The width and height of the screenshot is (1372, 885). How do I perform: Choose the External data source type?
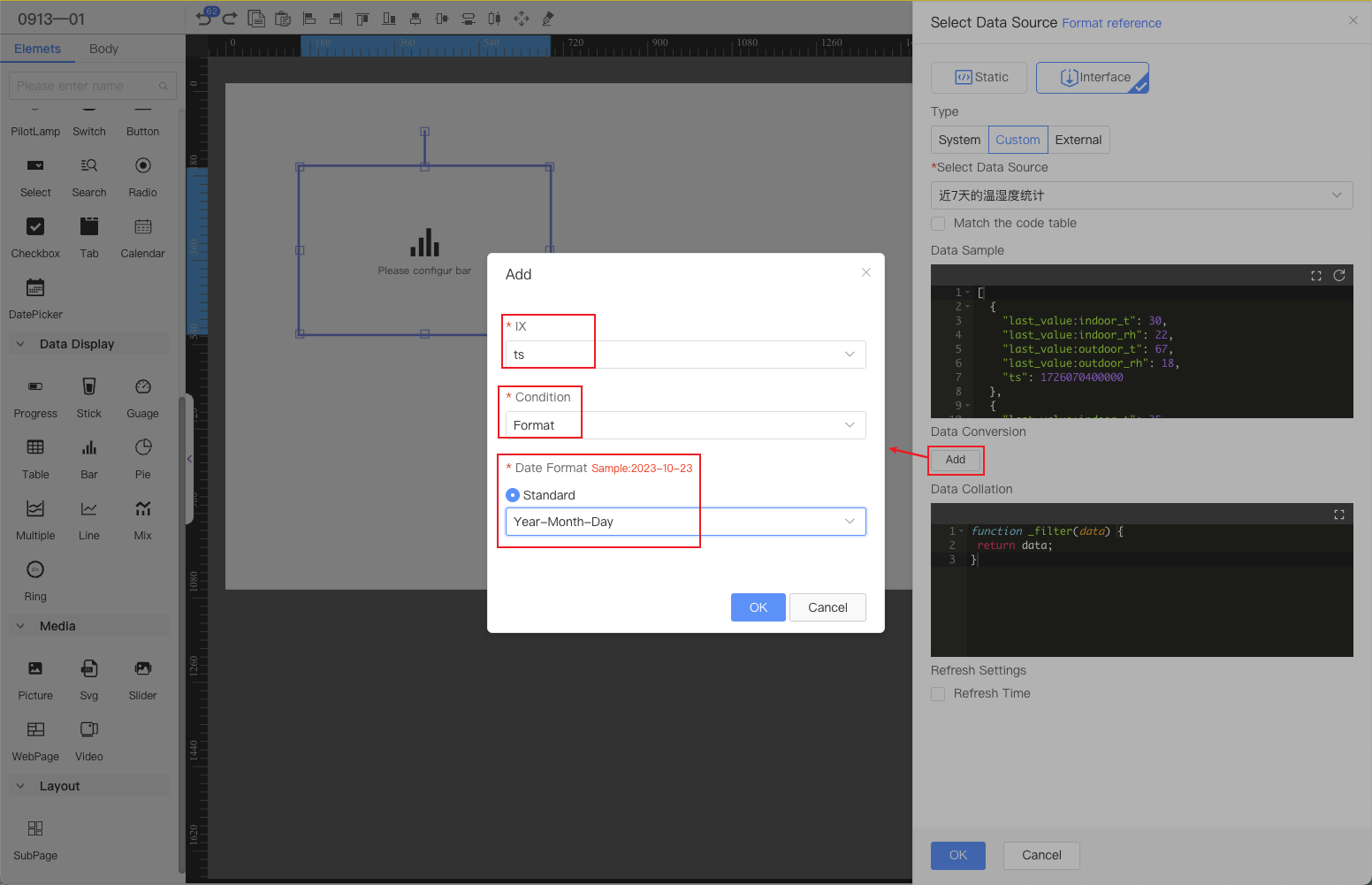pos(1078,140)
